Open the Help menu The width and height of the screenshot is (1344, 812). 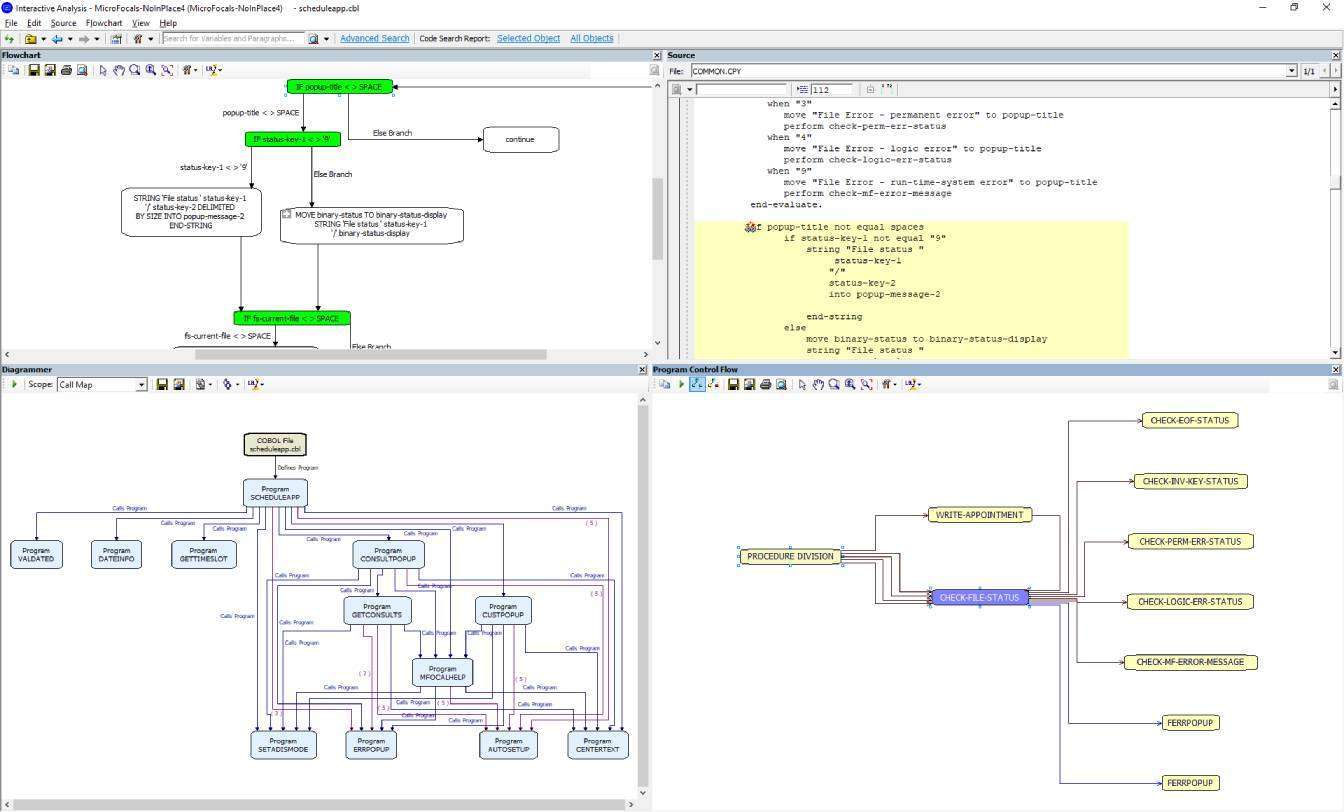[x=168, y=23]
